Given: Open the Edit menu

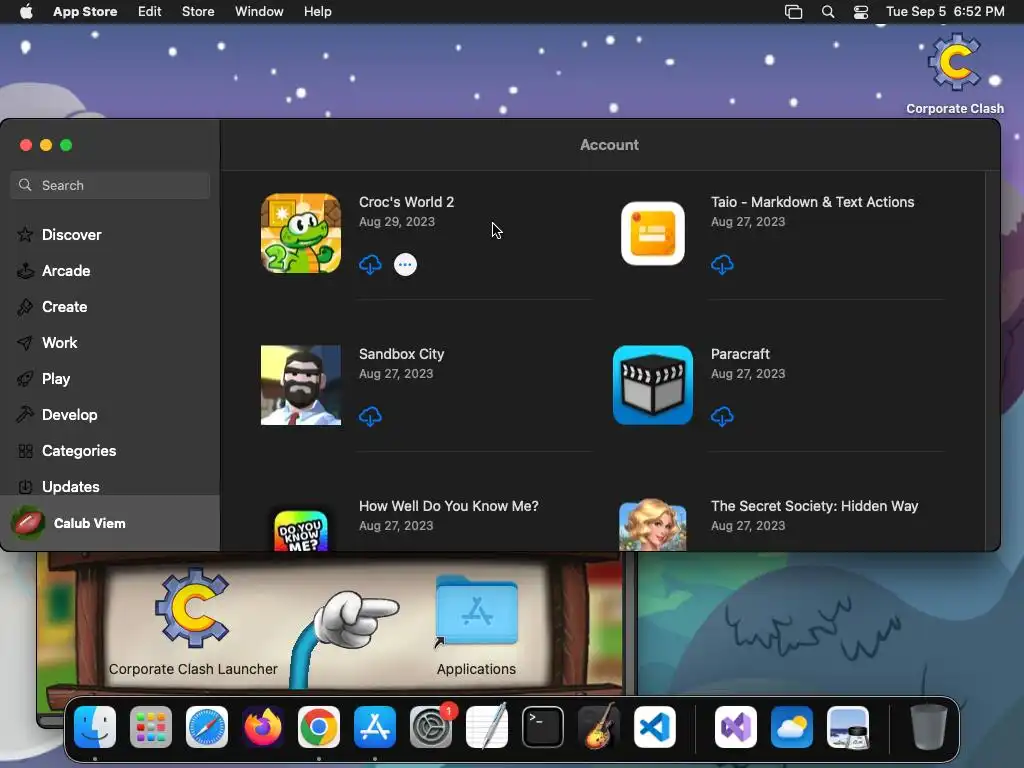Looking at the screenshot, I should point(150,12).
